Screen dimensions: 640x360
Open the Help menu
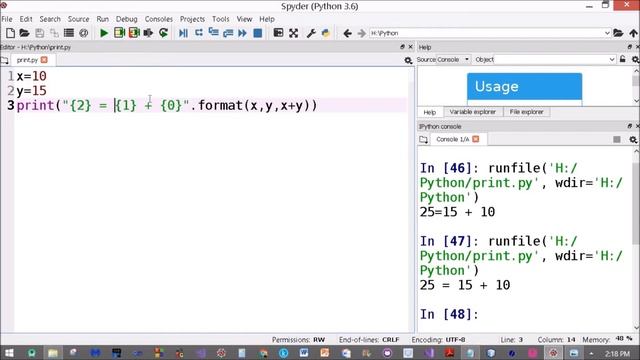pyautogui.click(x=267, y=19)
